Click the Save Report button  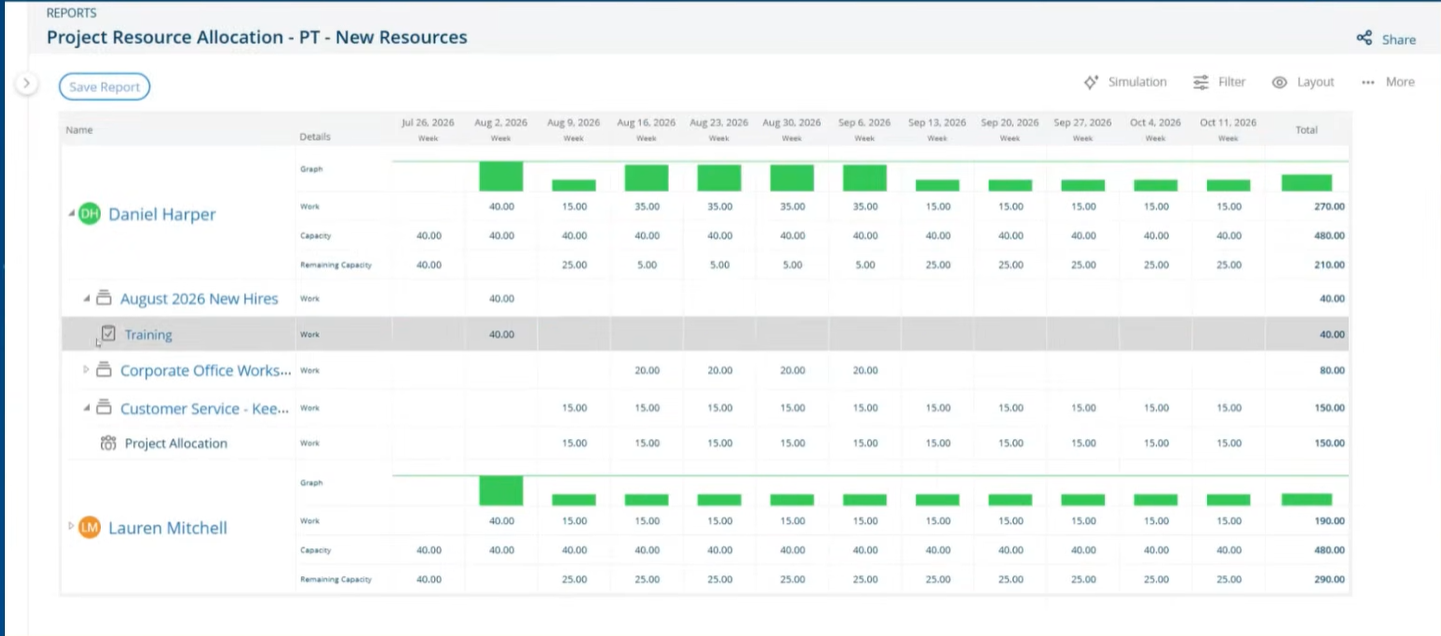pos(105,87)
